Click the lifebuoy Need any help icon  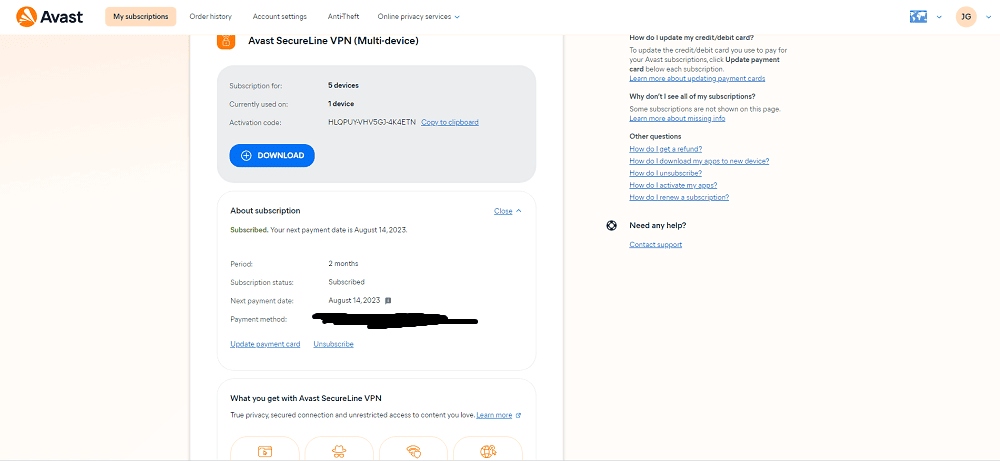click(x=612, y=225)
